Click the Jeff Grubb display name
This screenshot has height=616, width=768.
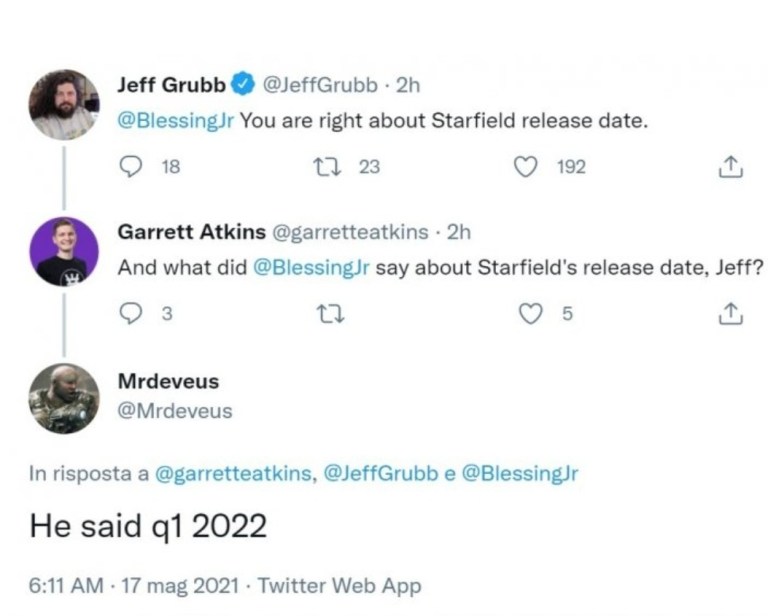171,85
